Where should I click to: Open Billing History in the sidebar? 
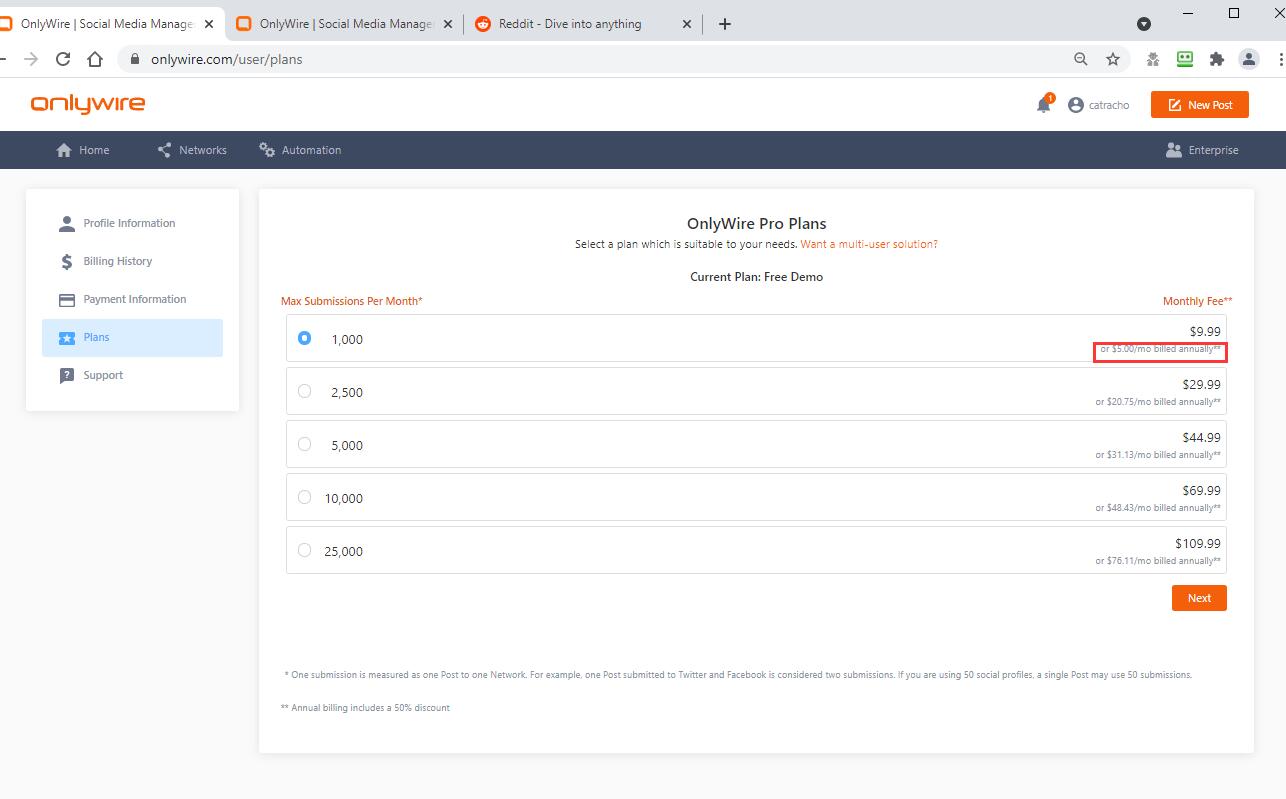pyautogui.click(x=117, y=261)
